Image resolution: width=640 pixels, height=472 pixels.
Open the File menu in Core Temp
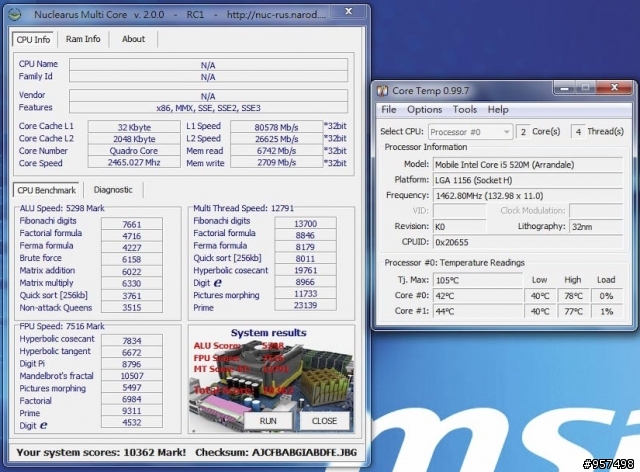[x=389, y=109]
